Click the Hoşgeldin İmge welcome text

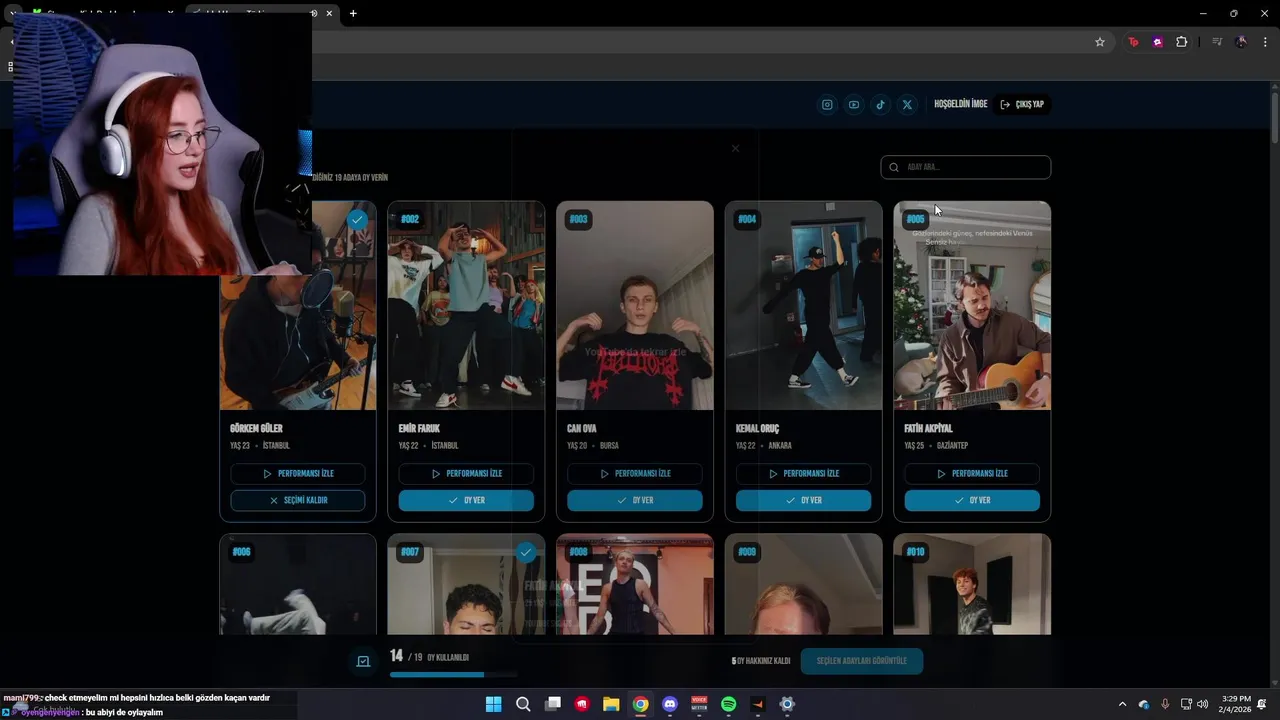(x=960, y=104)
